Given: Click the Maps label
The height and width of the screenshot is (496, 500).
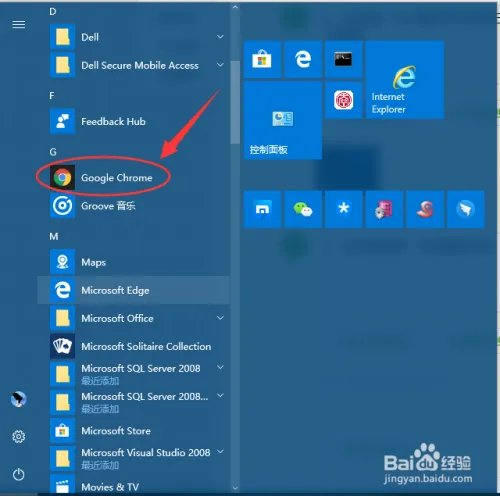Looking at the screenshot, I should [93, 262].
